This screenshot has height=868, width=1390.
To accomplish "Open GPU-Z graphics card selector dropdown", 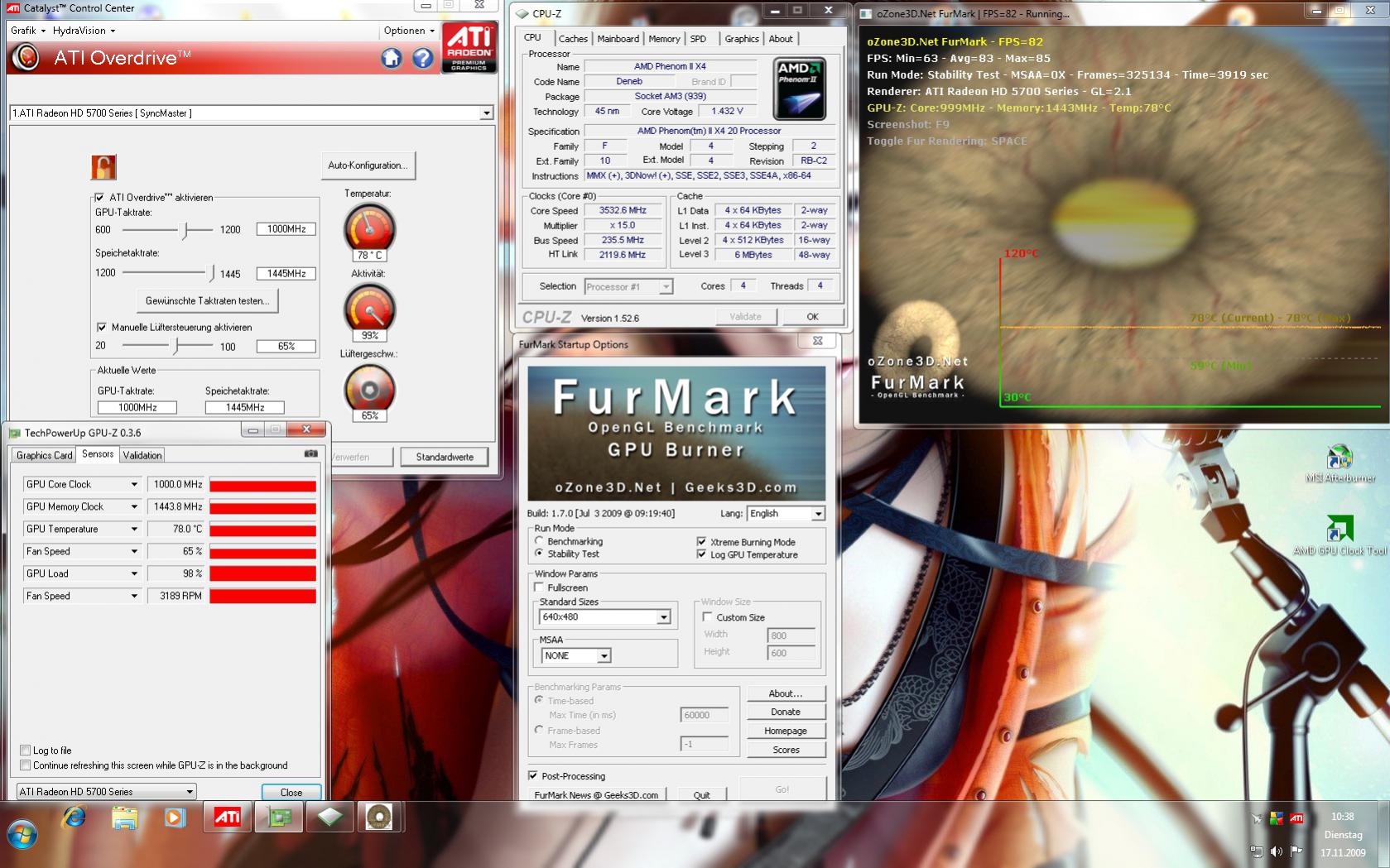I will pyautogui.click(x=107, y=792).
